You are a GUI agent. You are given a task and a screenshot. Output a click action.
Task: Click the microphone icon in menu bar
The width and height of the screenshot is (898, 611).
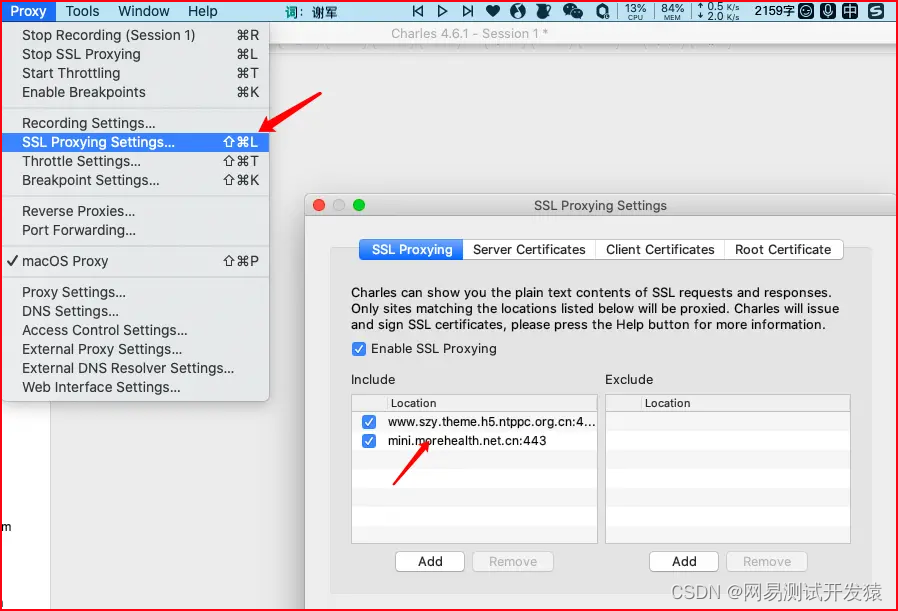pos(828,11)
